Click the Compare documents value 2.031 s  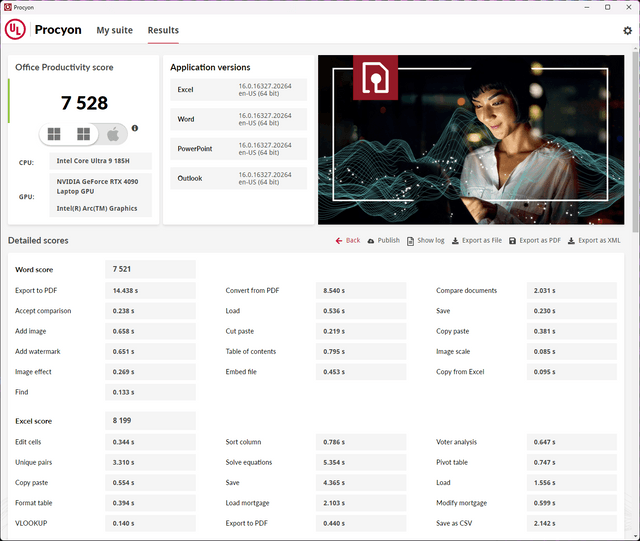click(571, 291)
